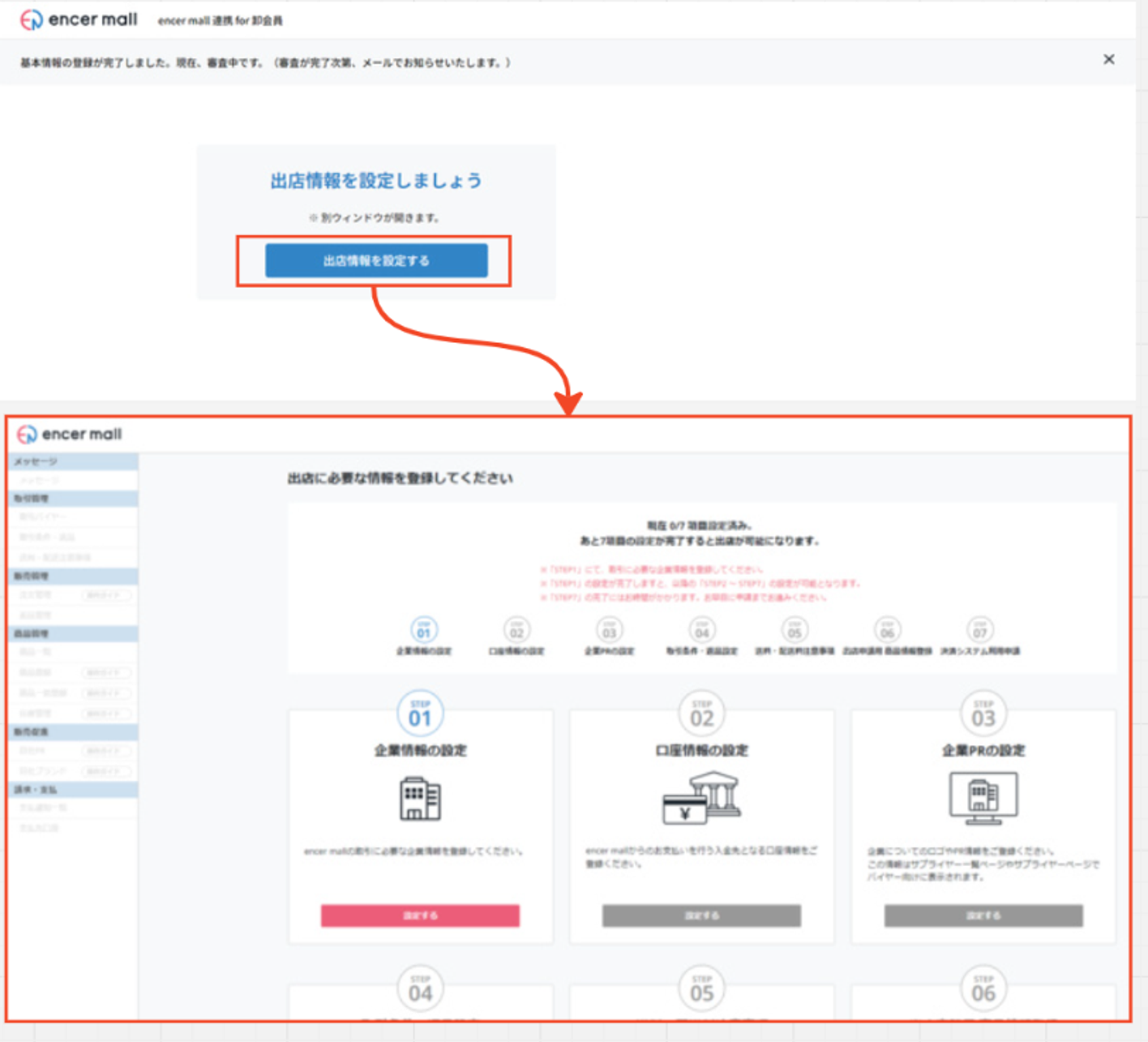Click the large STEP 01 badge on first card
Image resolution: width=1148 pixels, height=1042 pixels.
click(x=420, y=713)
